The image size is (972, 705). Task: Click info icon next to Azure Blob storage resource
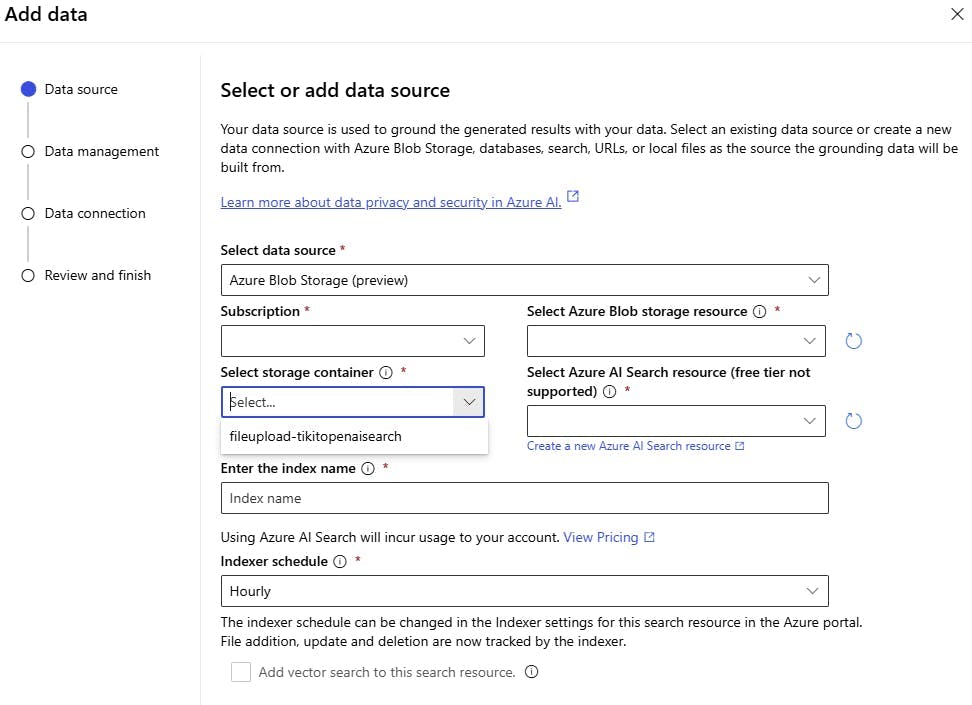coord(759,311)
